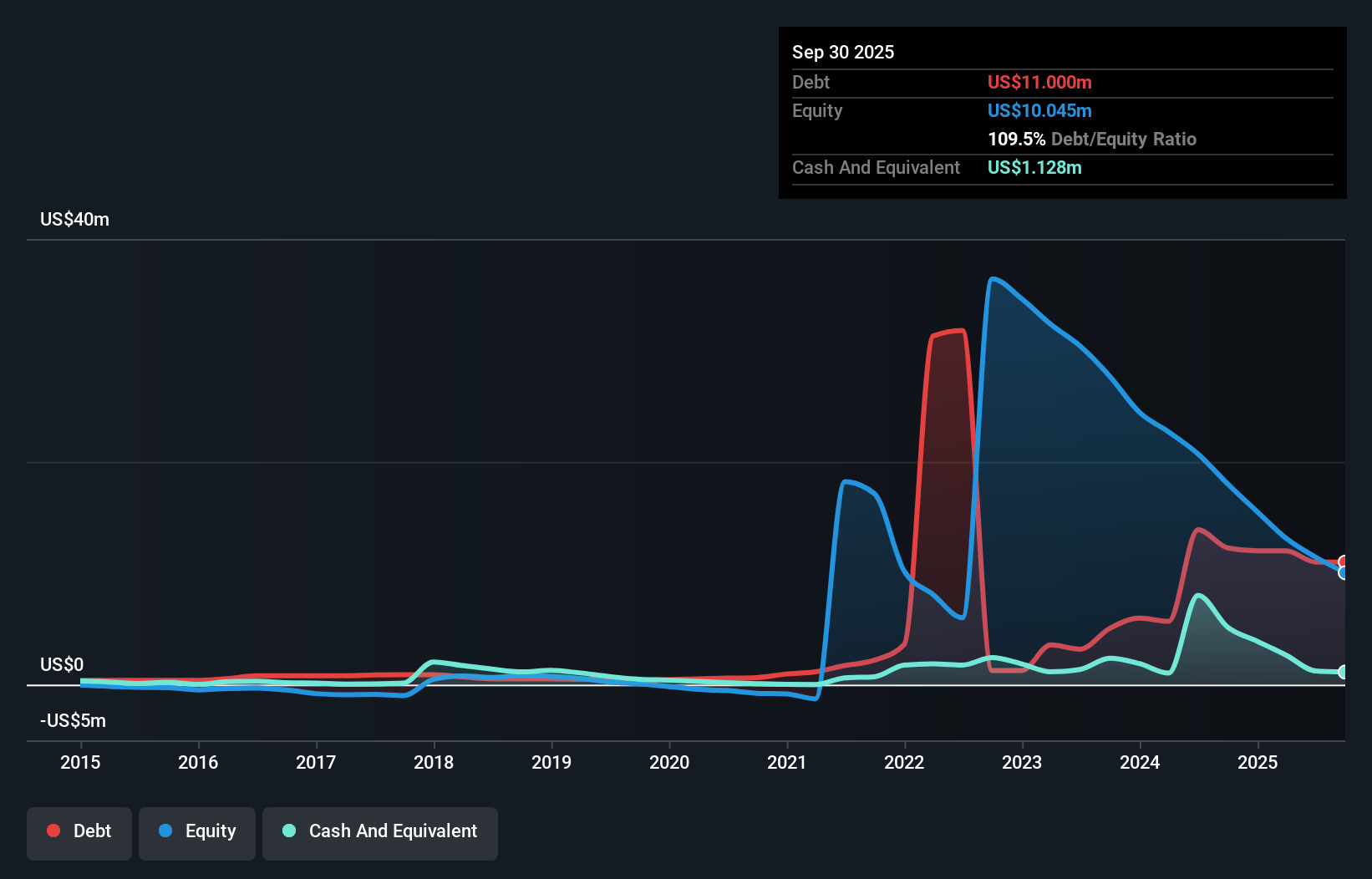Click the teal Cash And Equivalent legend dot
The image size is (1372, 879).
tap(288, 831)
